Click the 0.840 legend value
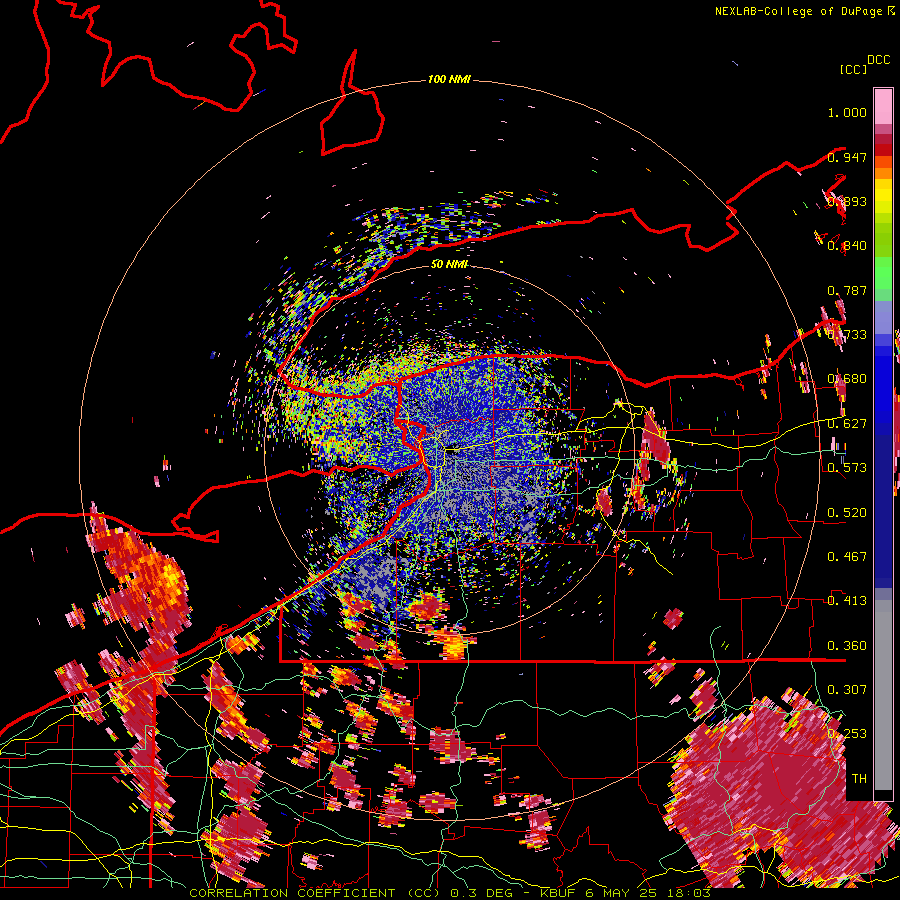Image resolution: width=900 pixels, height=900 pixels. 847,245
